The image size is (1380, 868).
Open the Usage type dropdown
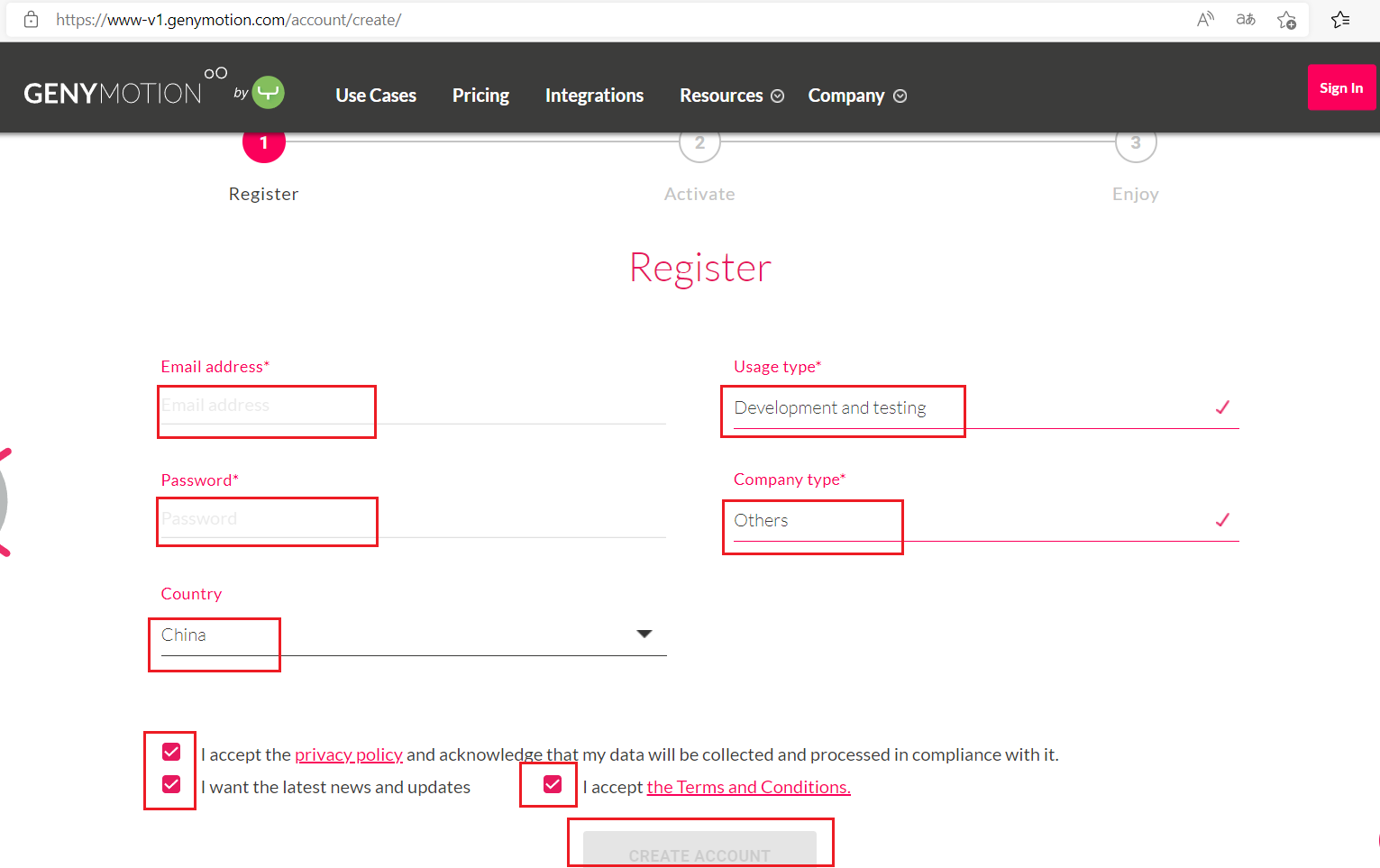[x=986, y=408]
